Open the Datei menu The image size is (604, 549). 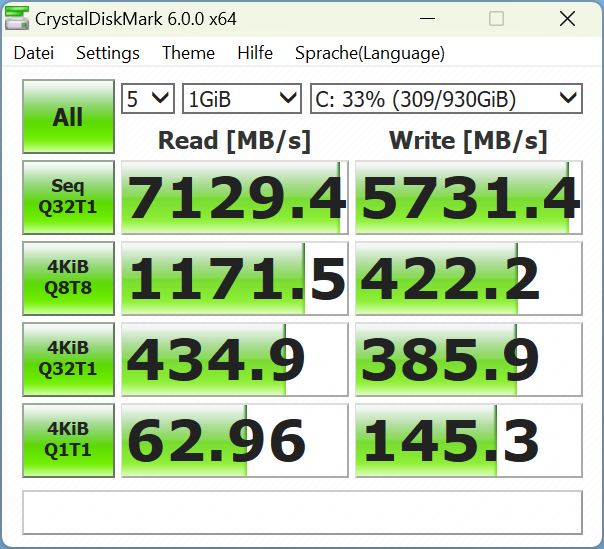[34, 53]
